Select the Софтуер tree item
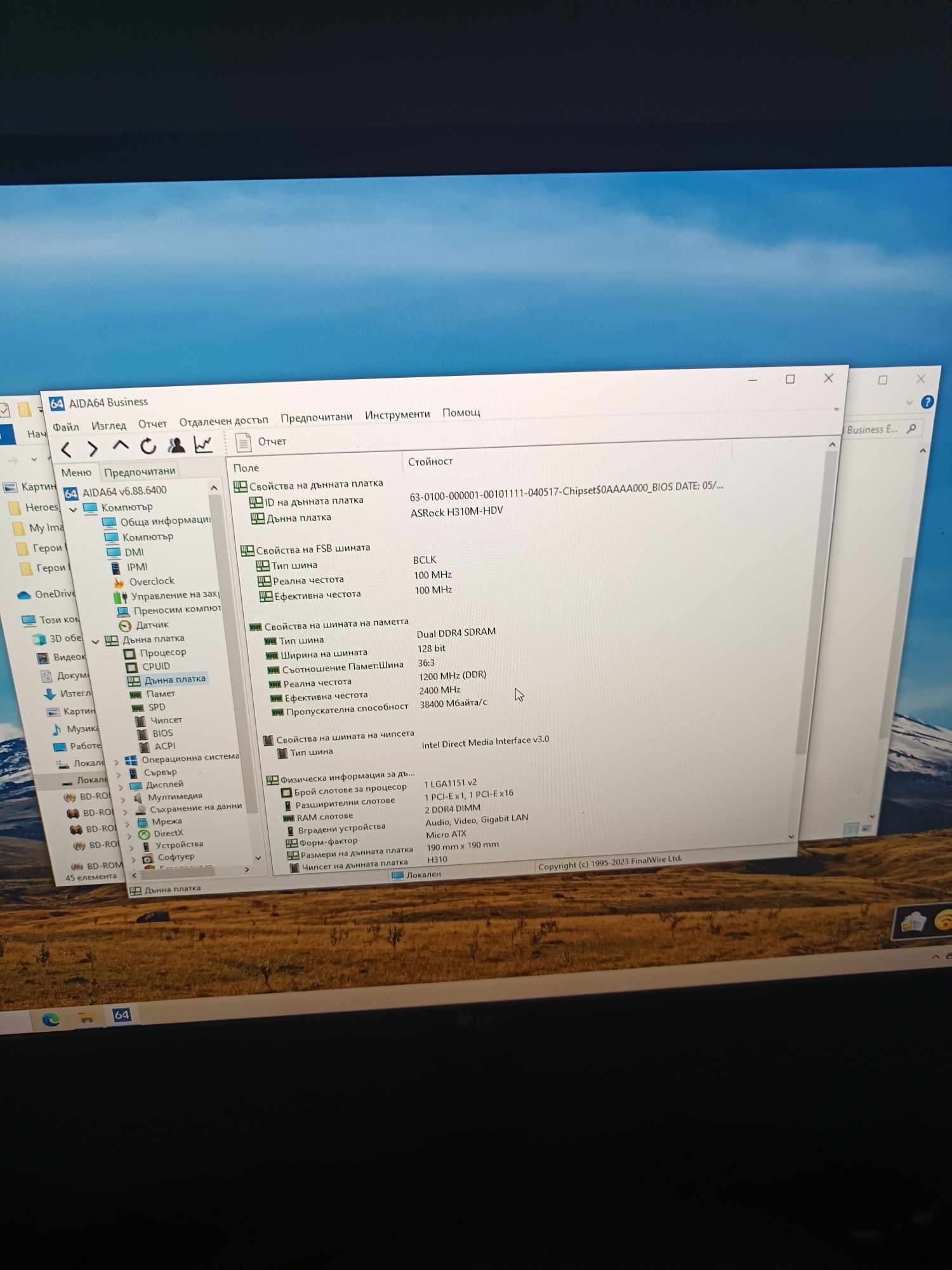Image resolution: width=952 pixels, height=1270 pixels. click(x=169, y=857)
